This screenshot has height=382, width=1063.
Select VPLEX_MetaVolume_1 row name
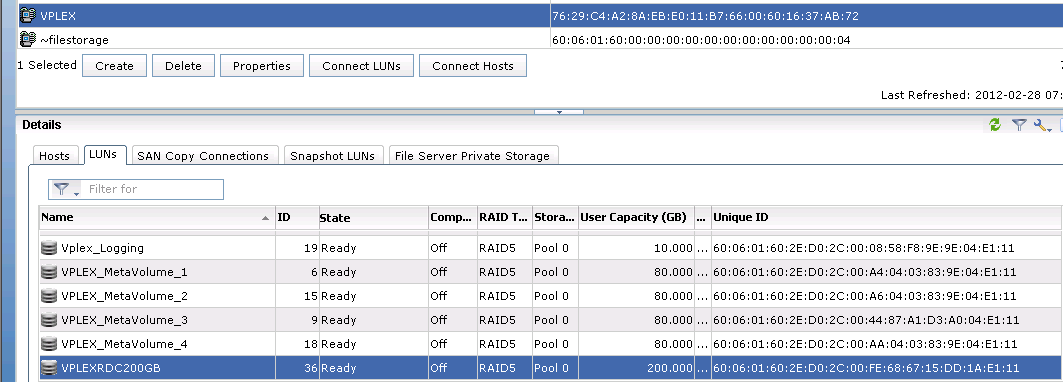(124, 272)
